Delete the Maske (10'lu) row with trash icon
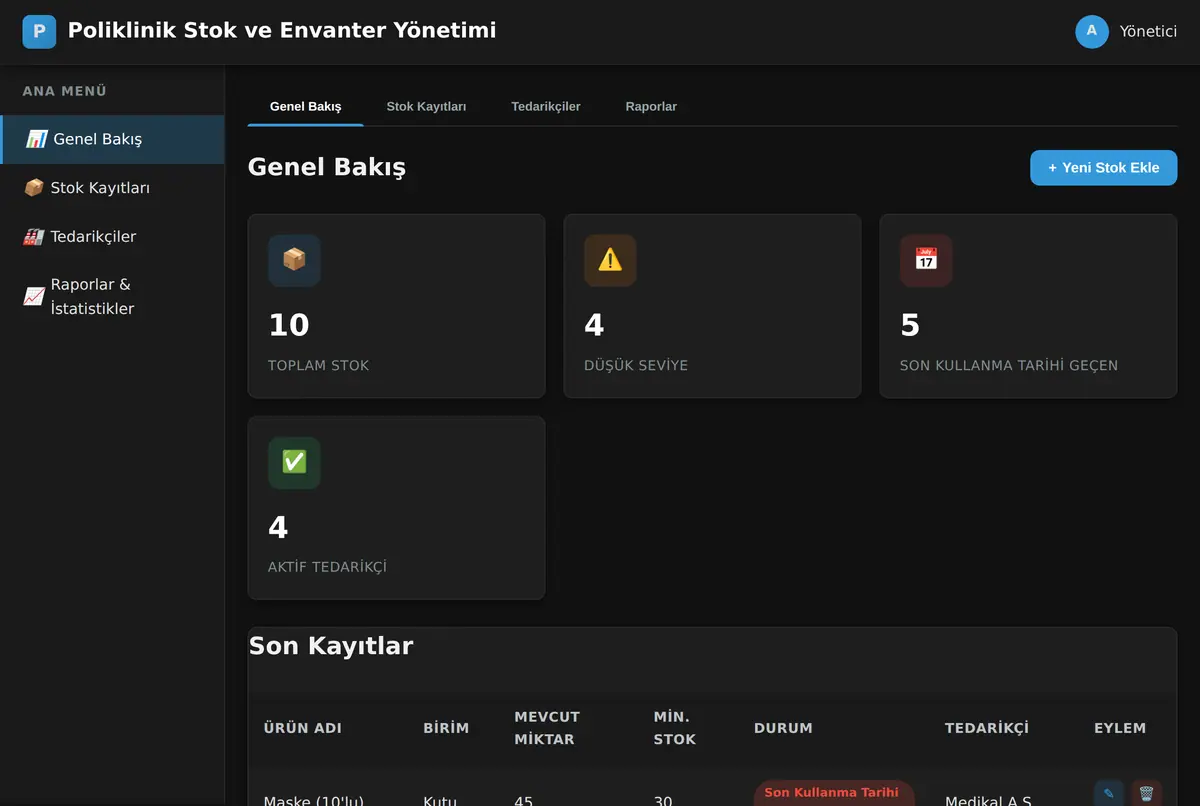 (1146, 794)
